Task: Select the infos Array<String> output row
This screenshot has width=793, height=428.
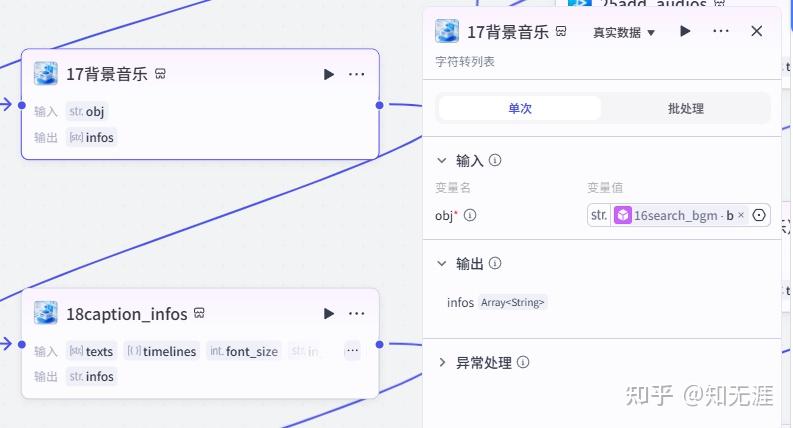Action: 497,303
